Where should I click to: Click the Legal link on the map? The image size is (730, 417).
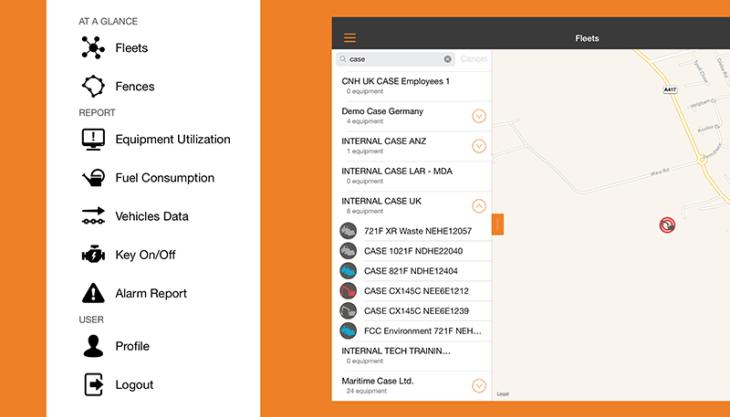(x=503, y=394)
